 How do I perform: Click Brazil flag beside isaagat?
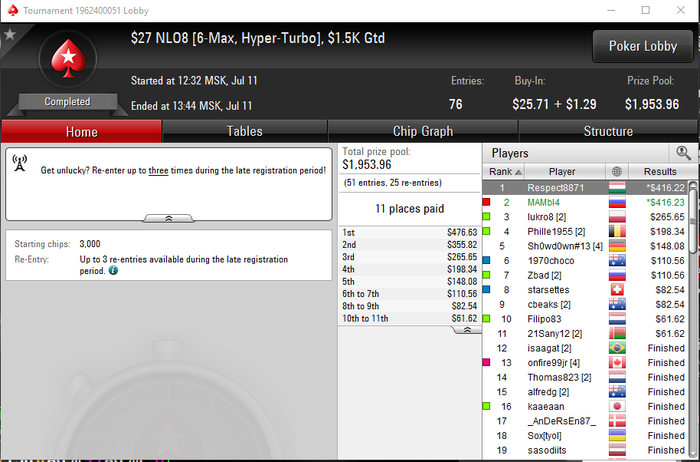click(617, 348)
